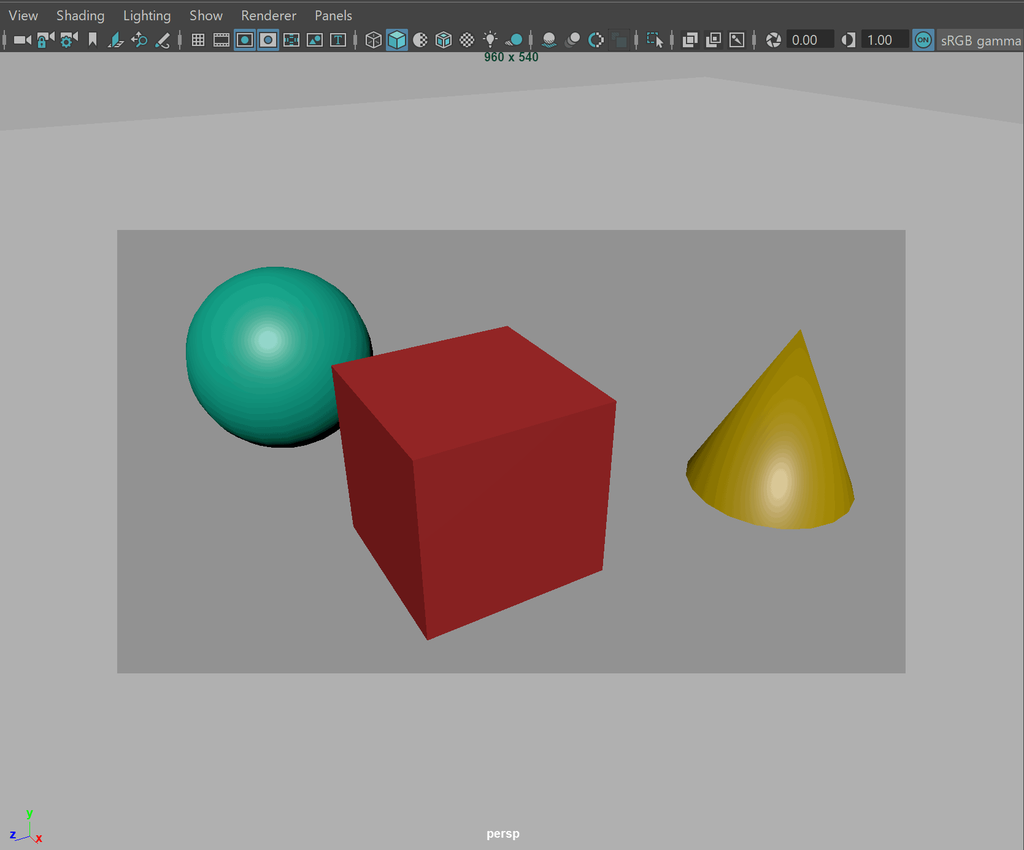Toggle the Shadows icon
The image size is (1024, 850).
pos(514,40)
